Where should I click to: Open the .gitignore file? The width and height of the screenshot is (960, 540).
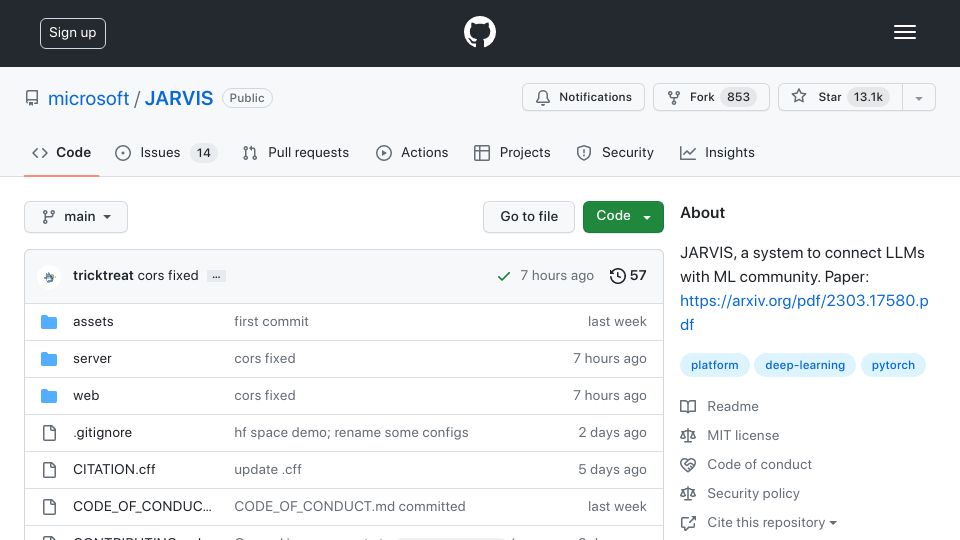(x=102, y=433)
